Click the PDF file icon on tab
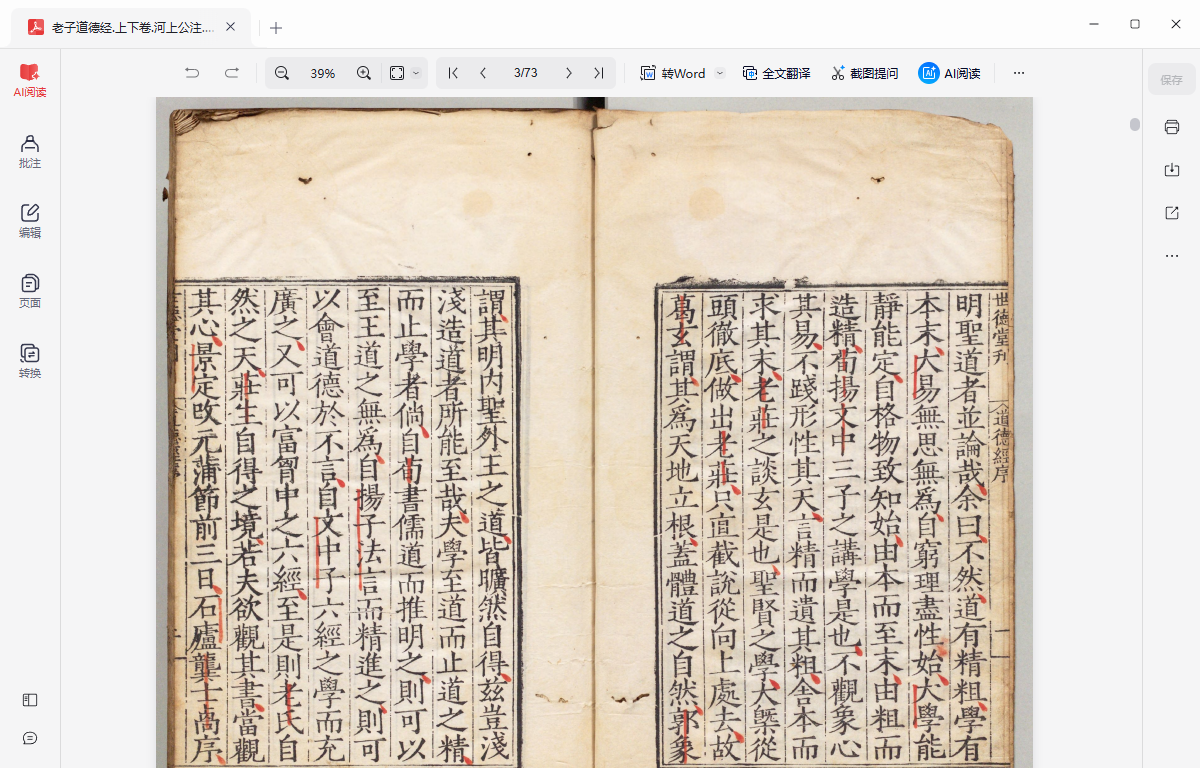 click(35, 28)
